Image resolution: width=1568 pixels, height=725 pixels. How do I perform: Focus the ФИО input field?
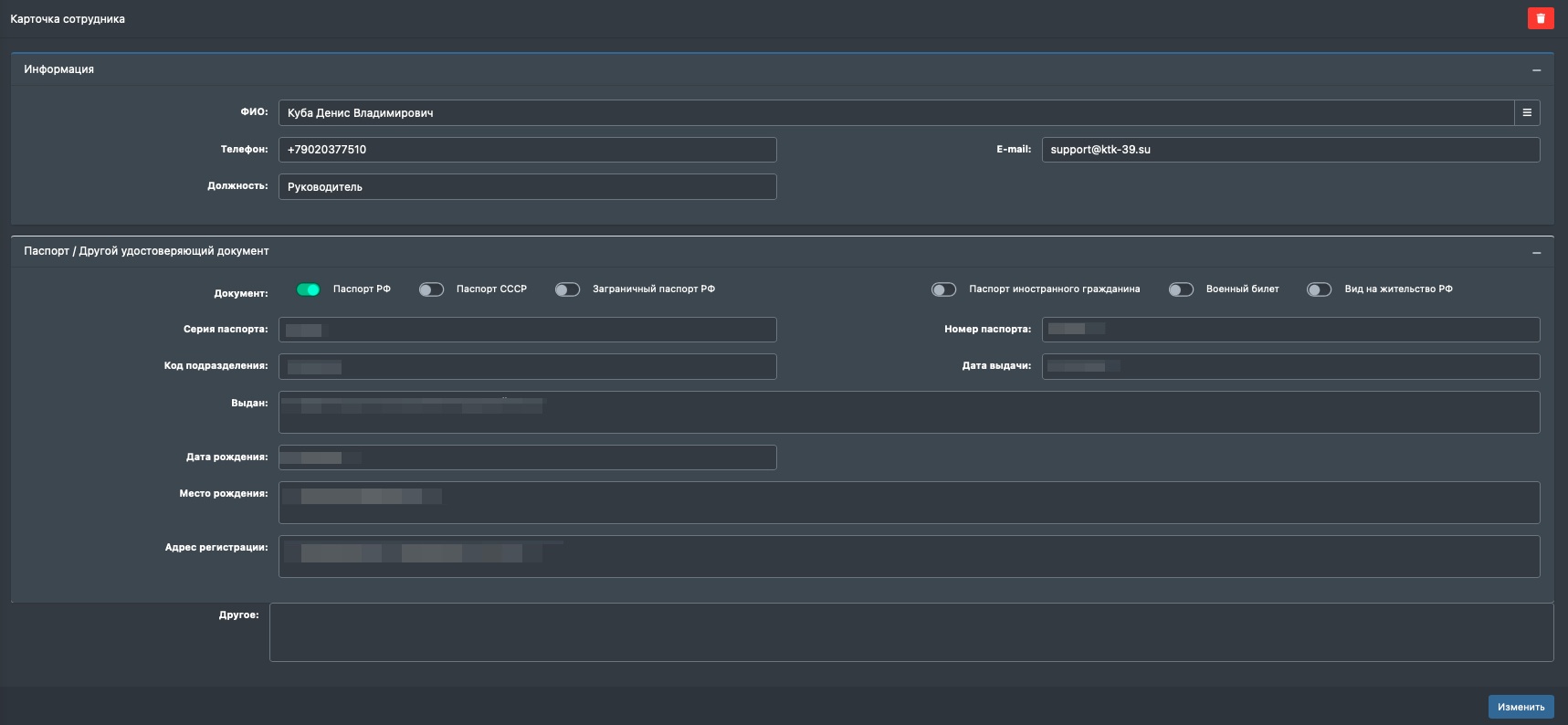click(896, 112)
